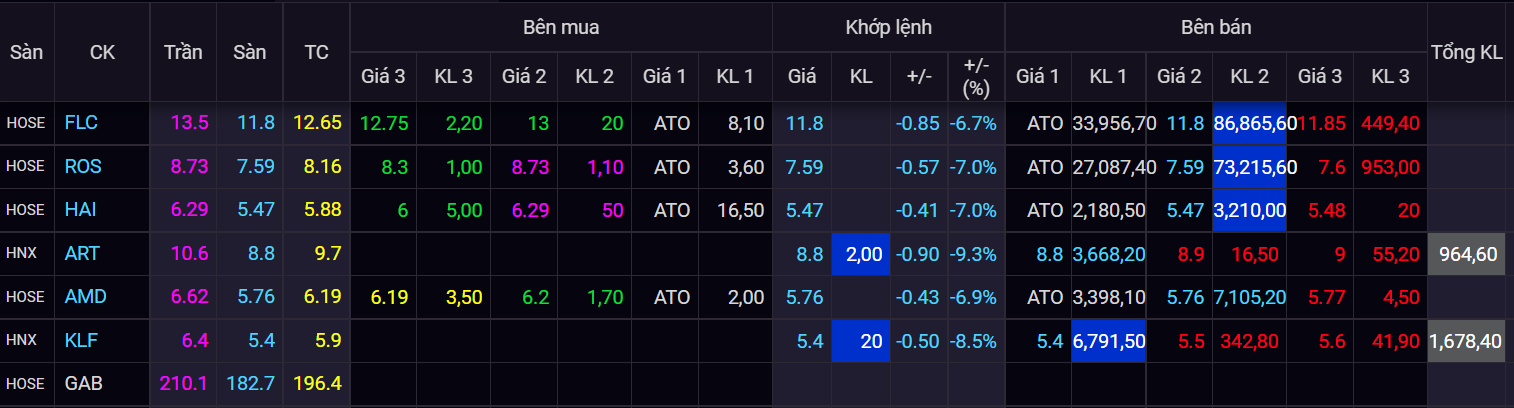Click KLF total volume 1,678,40 cell

pyautogui.click(x=1467, y=341)
